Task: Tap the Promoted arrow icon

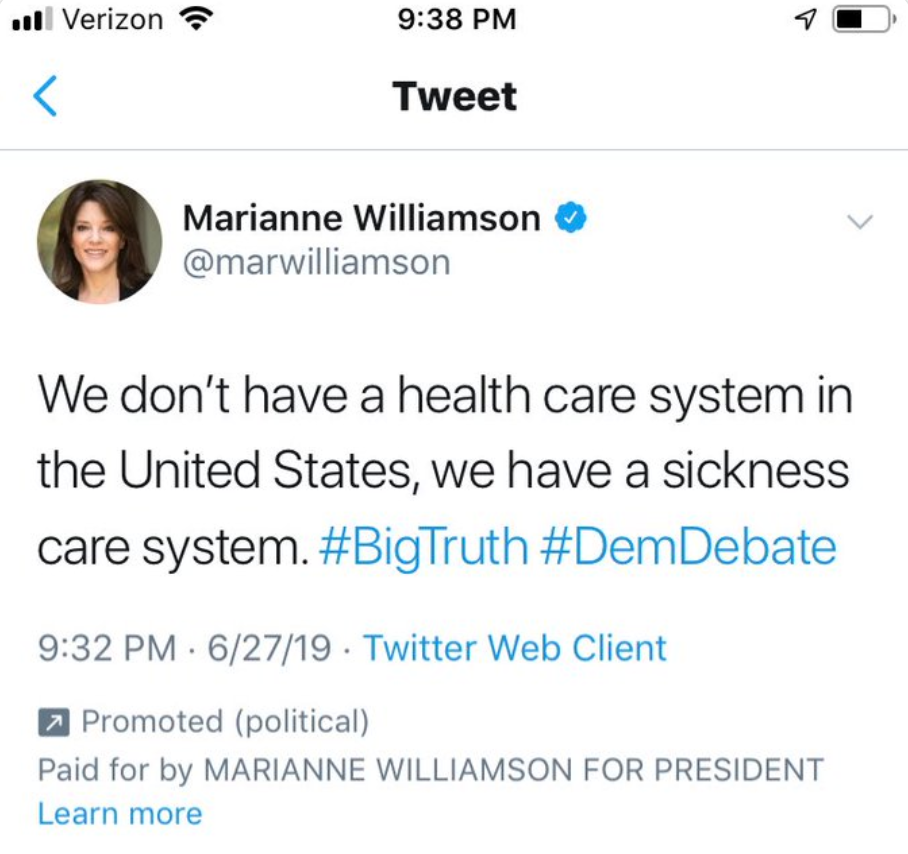Action: 53,721
